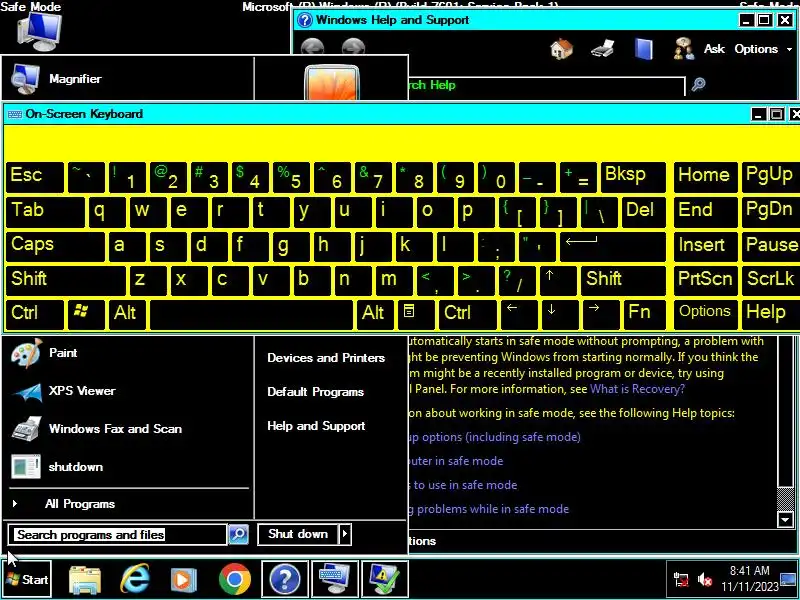Click the Help key on On-Screen Keyboard

[x=771, y=314]
